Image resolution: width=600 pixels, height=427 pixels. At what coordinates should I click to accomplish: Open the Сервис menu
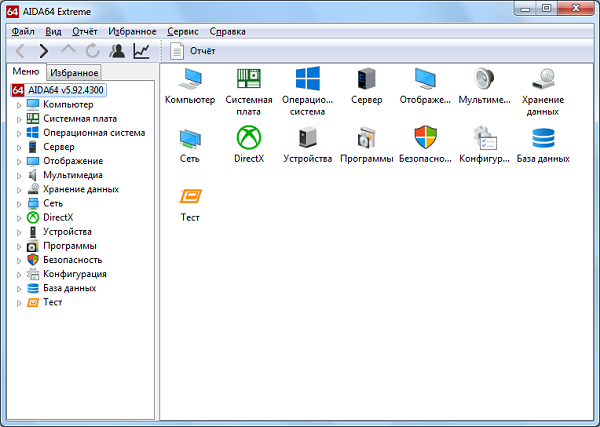point(183,32)
